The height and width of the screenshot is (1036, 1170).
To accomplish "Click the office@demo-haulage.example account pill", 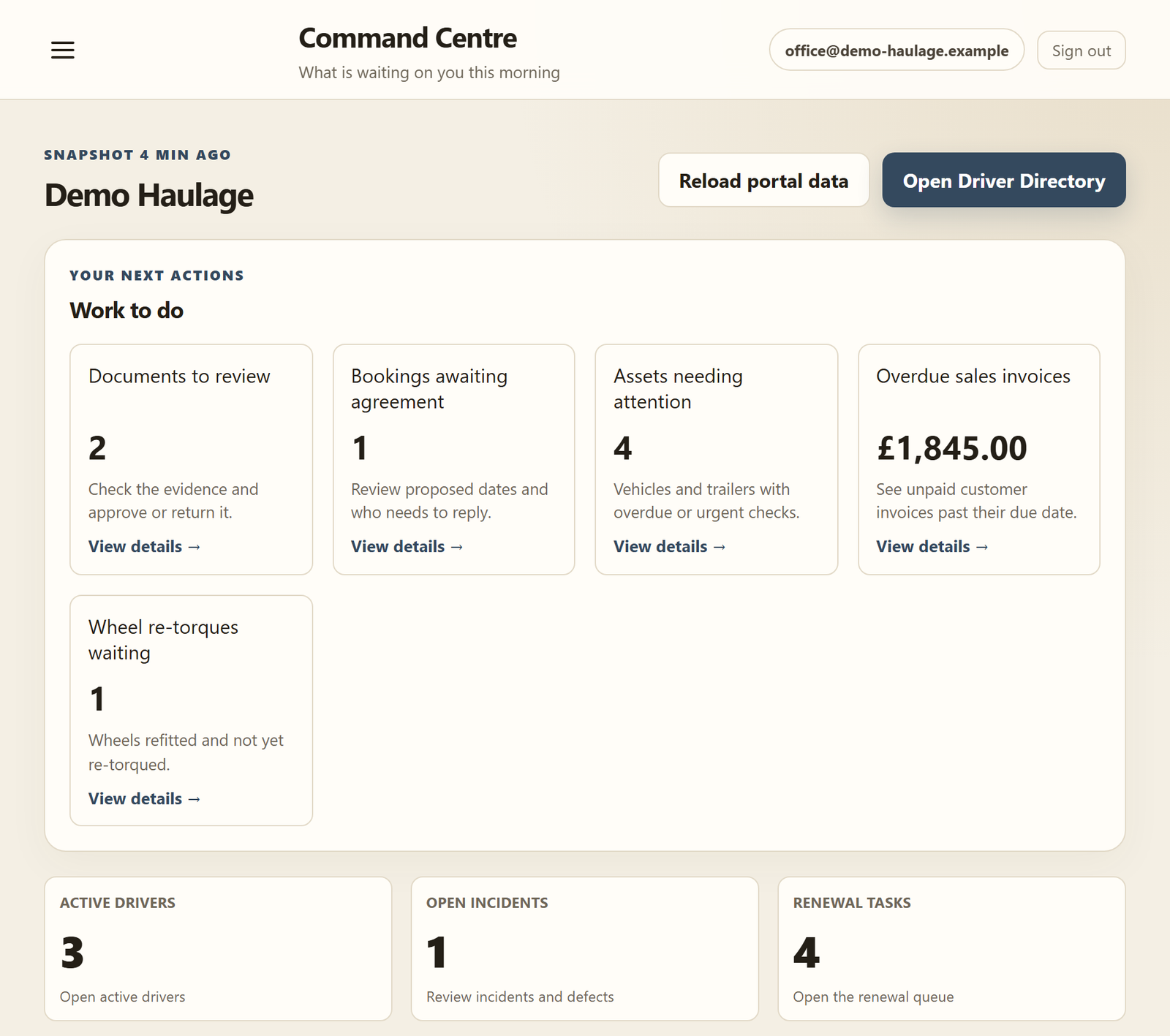I will click(x=897, y=50).
